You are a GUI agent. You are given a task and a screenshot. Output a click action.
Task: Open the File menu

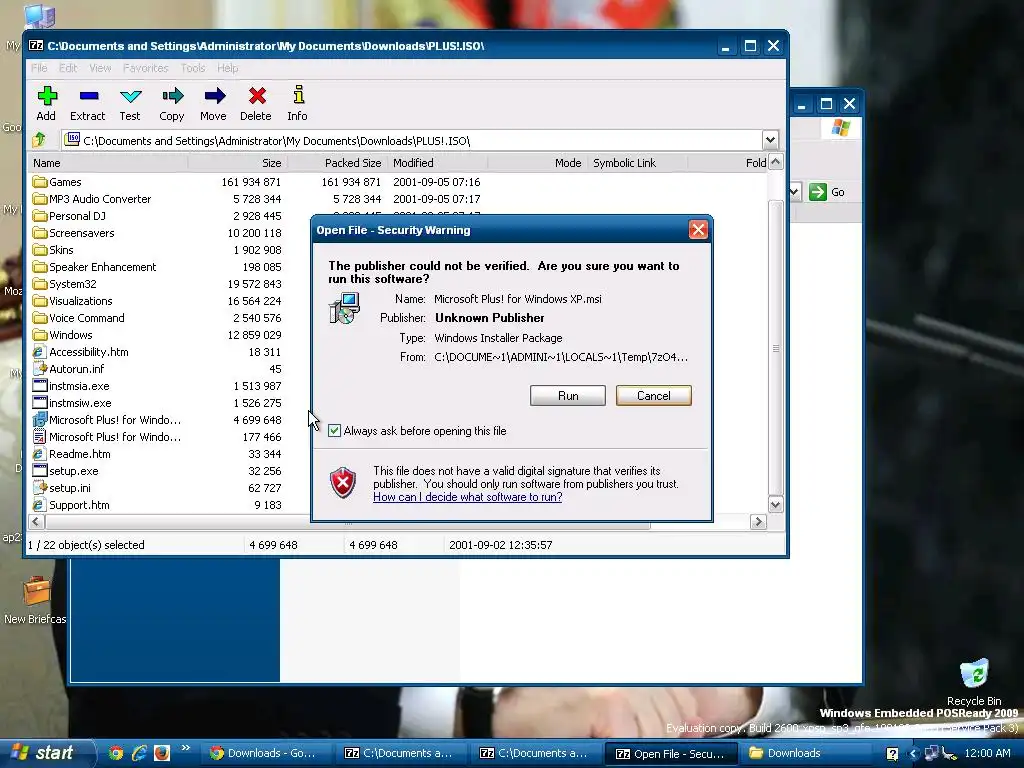pyautogui.click(x=39, y=68)
